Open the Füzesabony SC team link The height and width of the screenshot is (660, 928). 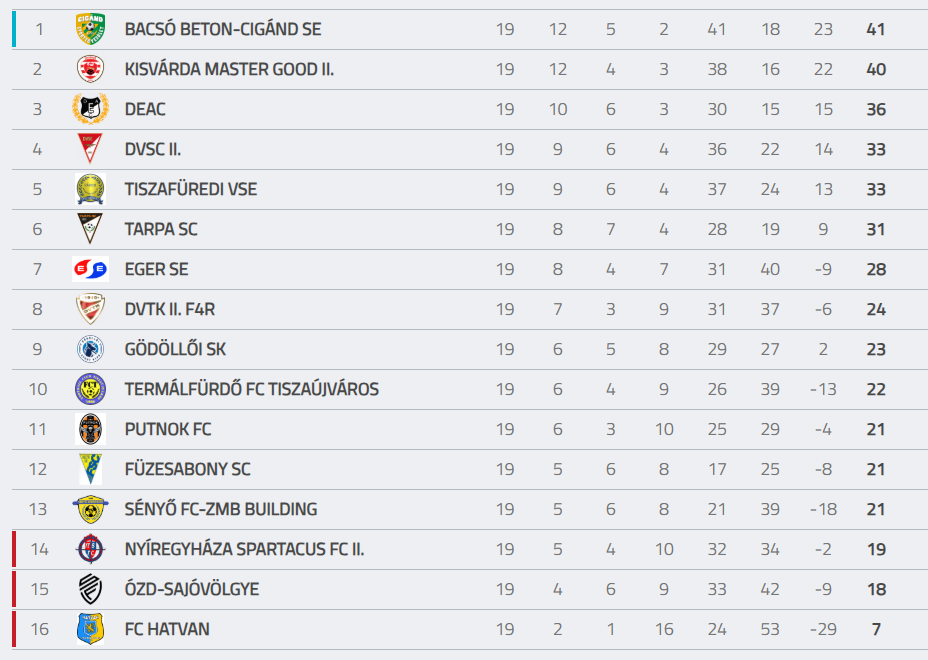187,469
